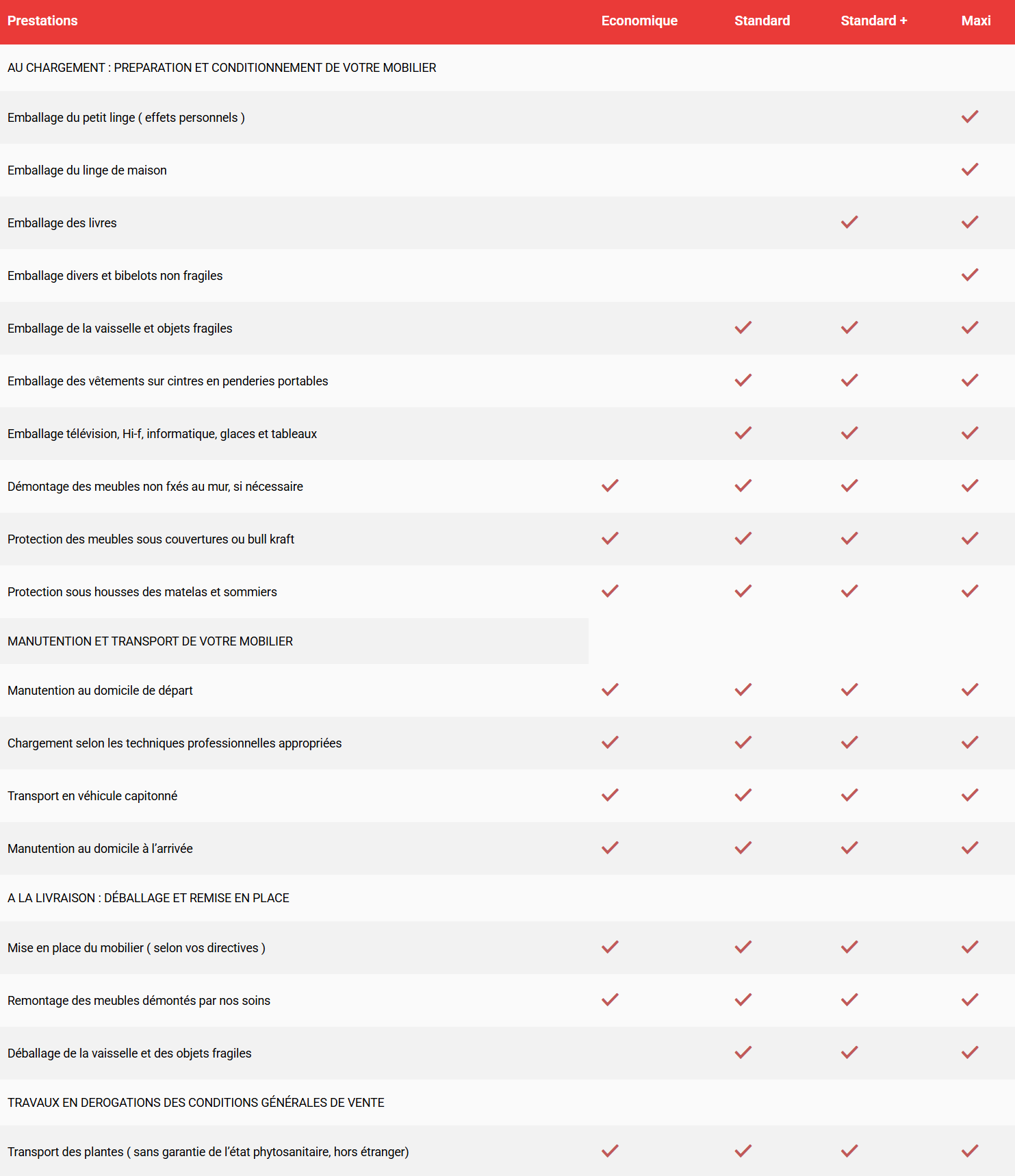Click the A LA LIVRAISON section heading
The height and width of the screenshot is (1176, 1015).
pyautogui.click(x=148, y=898)
